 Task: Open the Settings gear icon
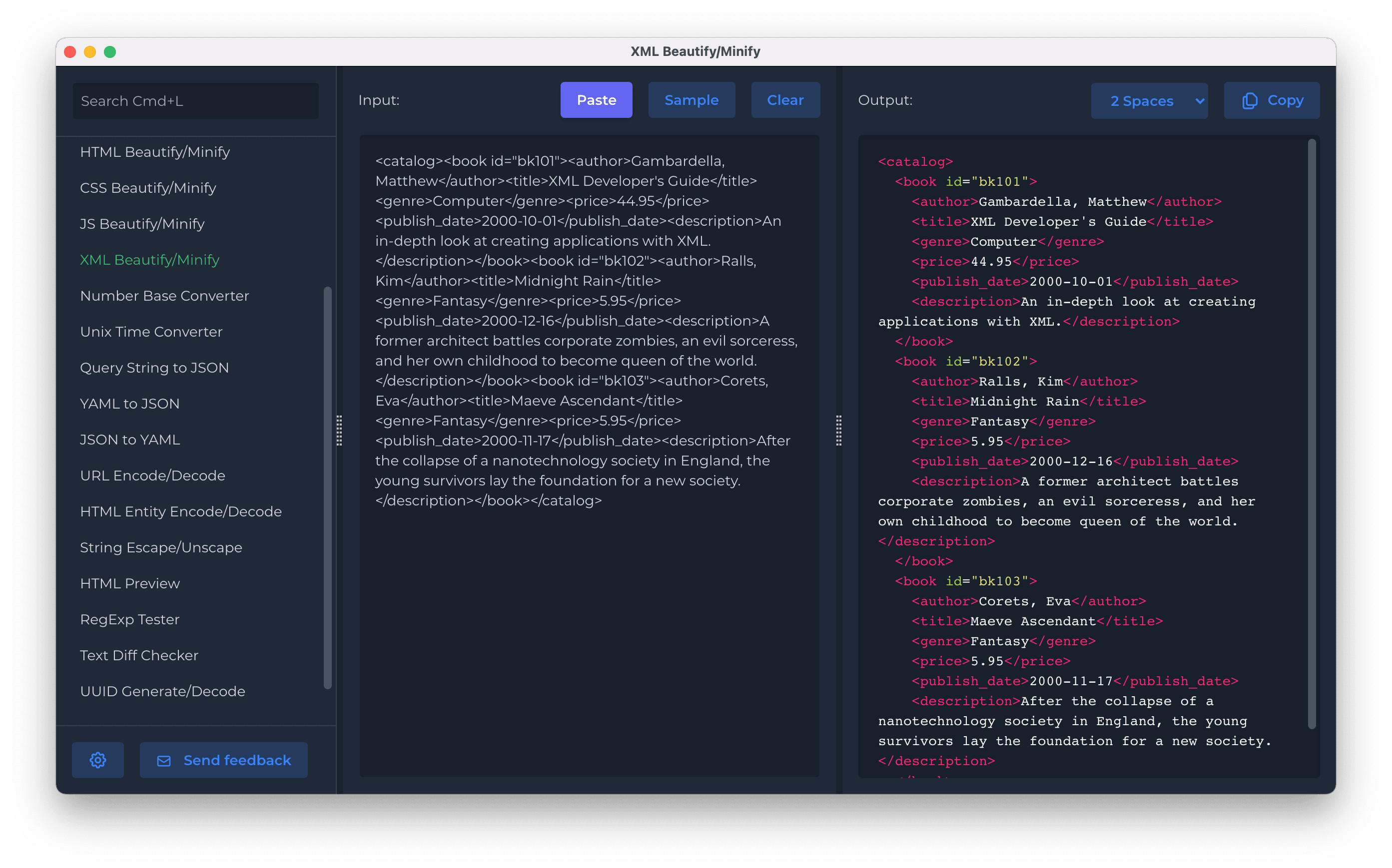click(97, 760)
